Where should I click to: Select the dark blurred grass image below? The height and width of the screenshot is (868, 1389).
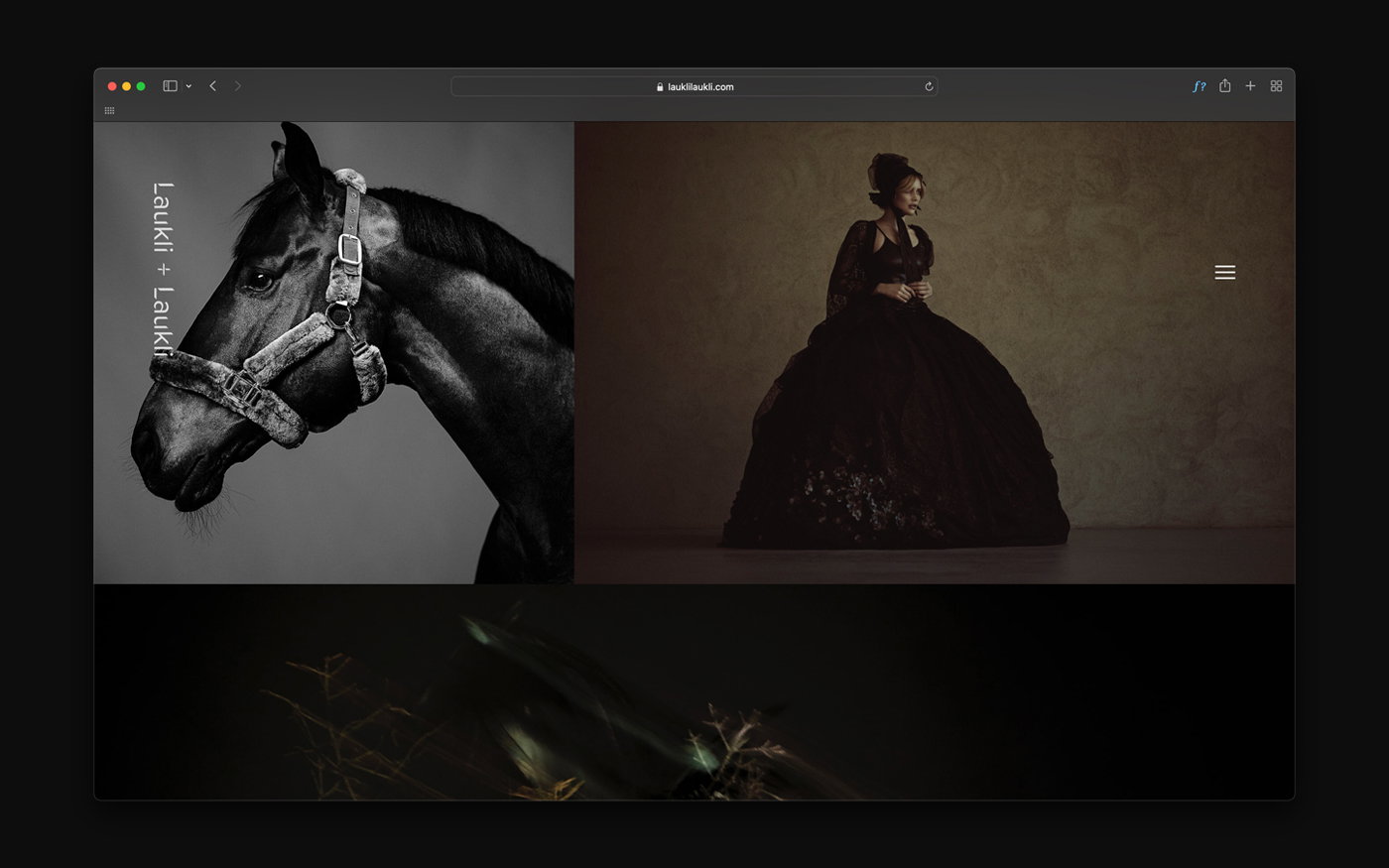(694, 691)
